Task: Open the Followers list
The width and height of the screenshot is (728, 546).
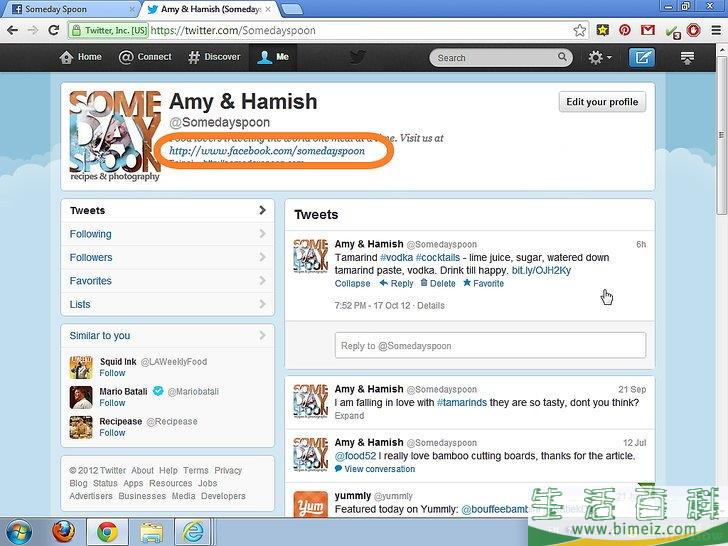Action: [x=168, y=257]
